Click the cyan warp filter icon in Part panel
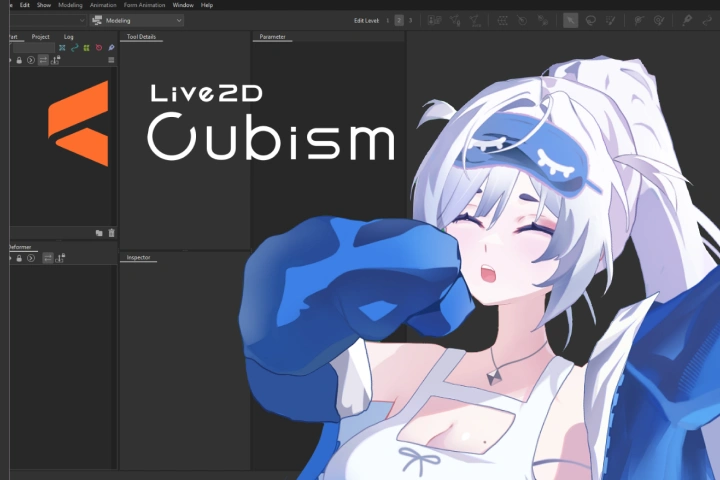720x480 pixels. [x=62, y=47]
